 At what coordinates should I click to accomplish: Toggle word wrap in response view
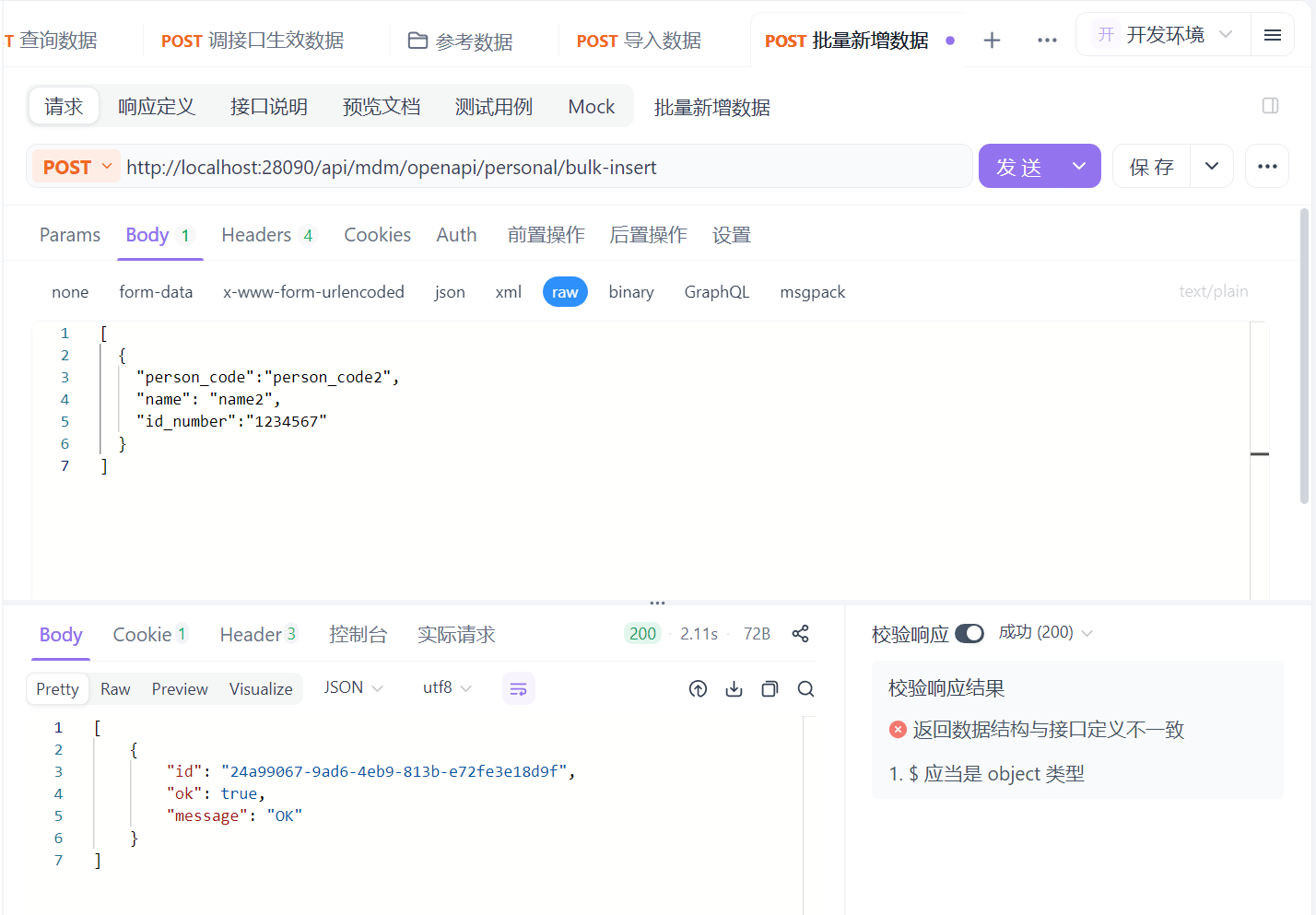coord(518,689)
